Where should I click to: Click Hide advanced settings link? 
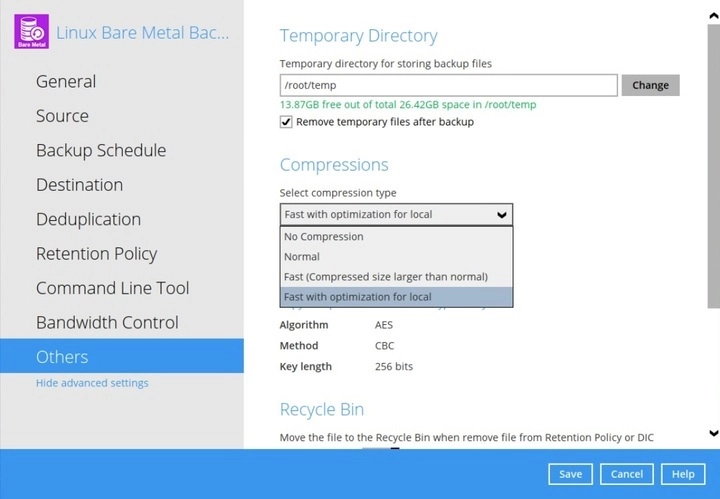(92, 383)
